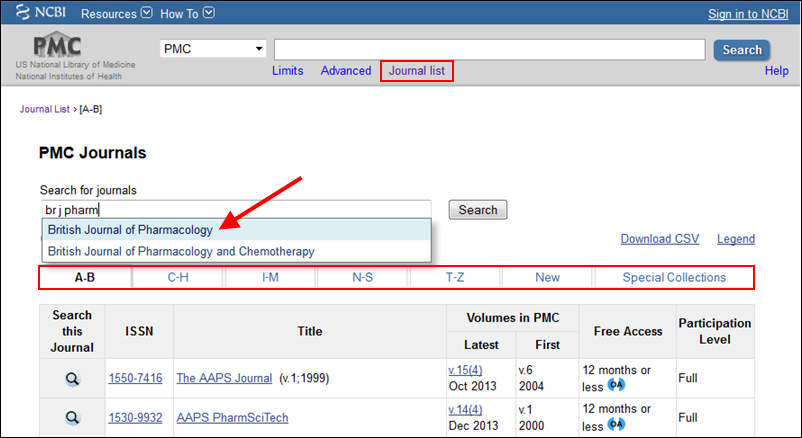Open the Help link
This screenshot has height=438, width=802.
776,71
